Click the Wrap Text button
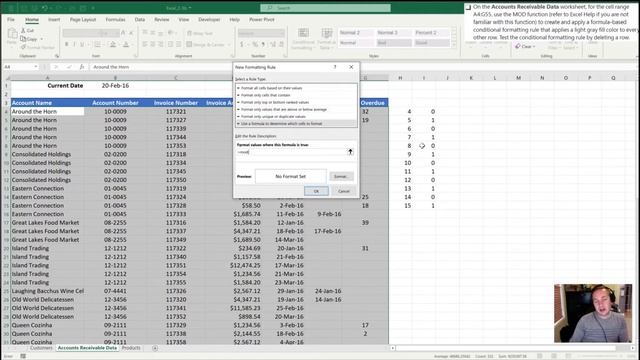Viewport: 640px width, 360px height. [200, 33]
